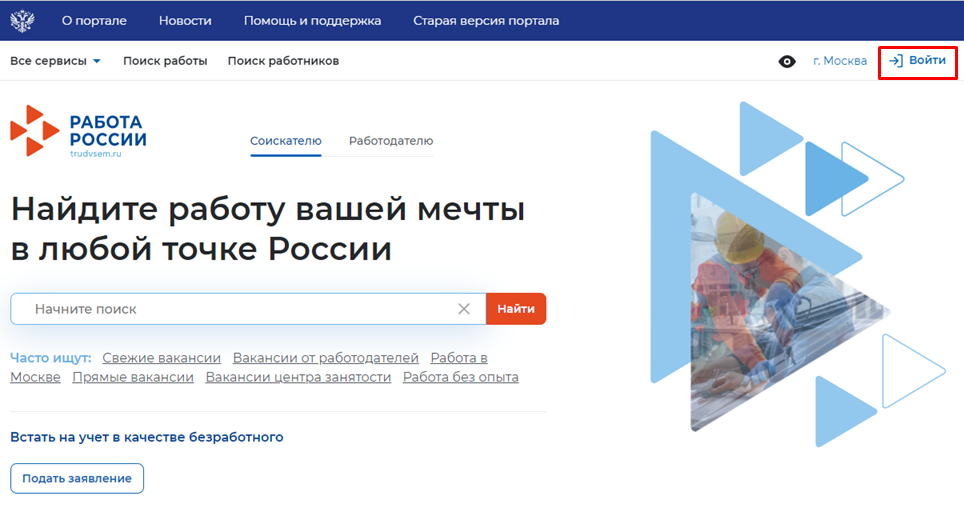Click the Все сервисы caret arrow
Screen dimensions: 964x512
coord(97,61)
